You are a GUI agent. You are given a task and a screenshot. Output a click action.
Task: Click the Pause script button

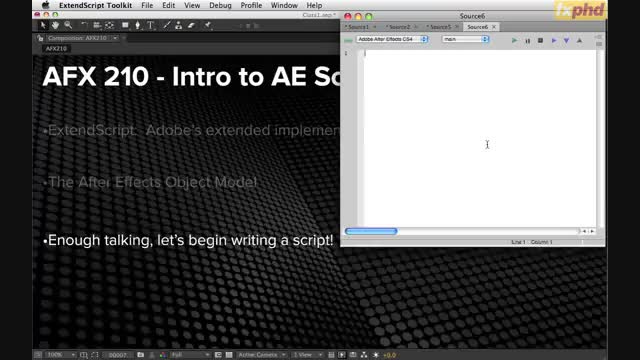click(x=527, y=40)
